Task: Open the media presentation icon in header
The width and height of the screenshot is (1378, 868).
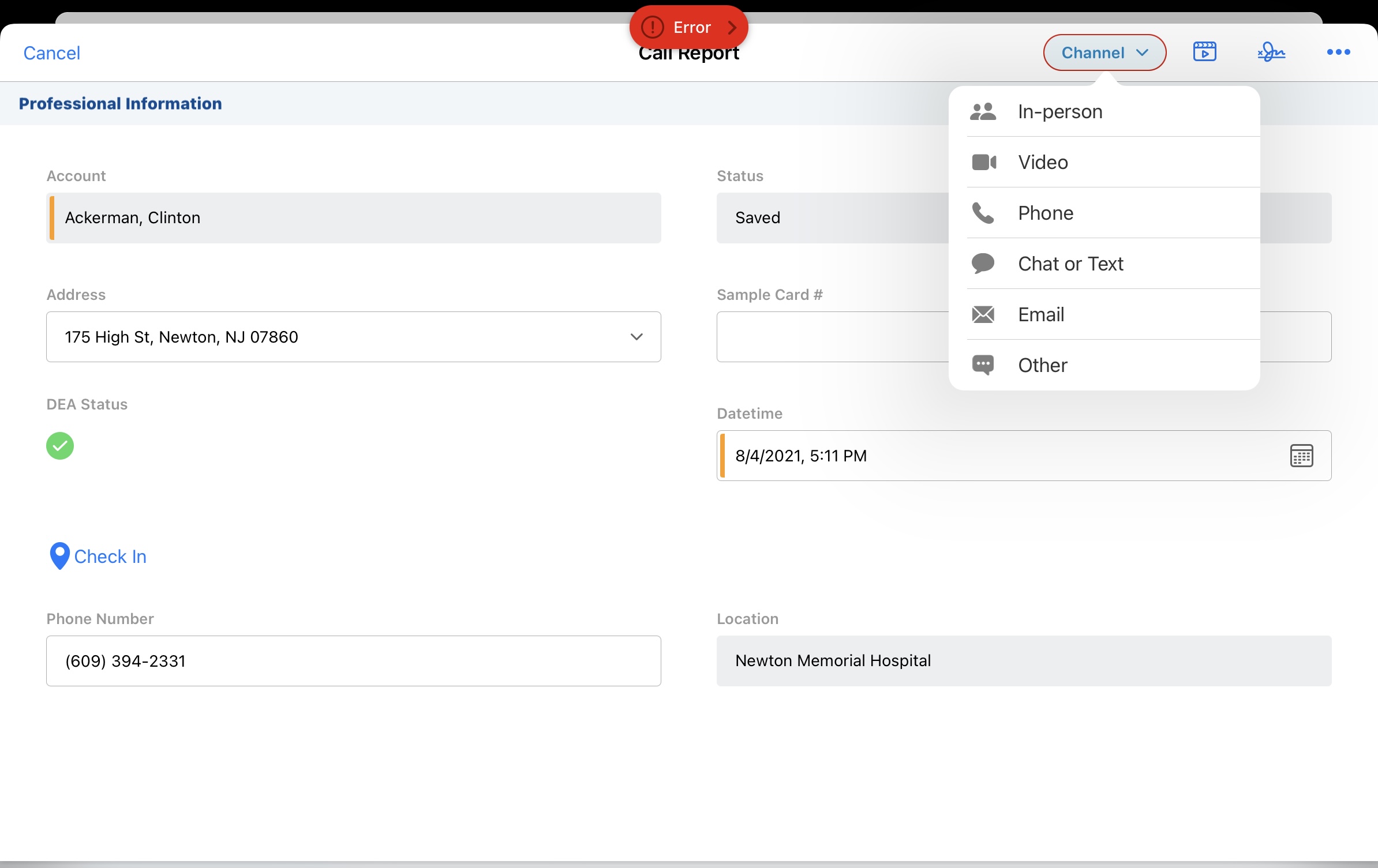Action: (1204, 52)
